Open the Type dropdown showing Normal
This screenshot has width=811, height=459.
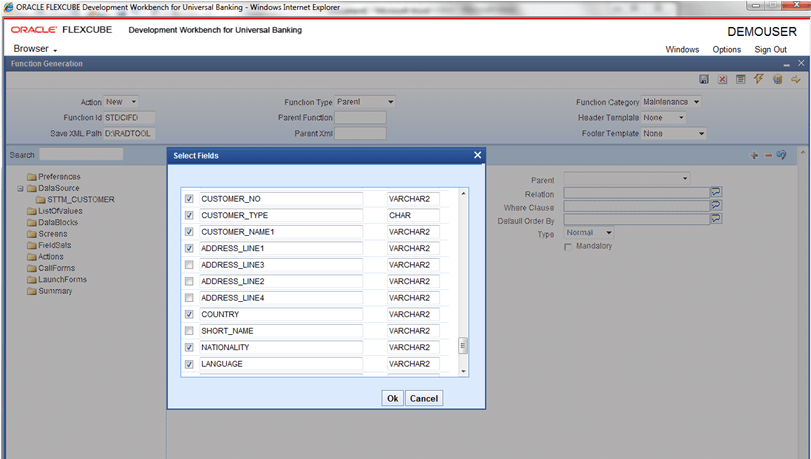click(589, 233)
